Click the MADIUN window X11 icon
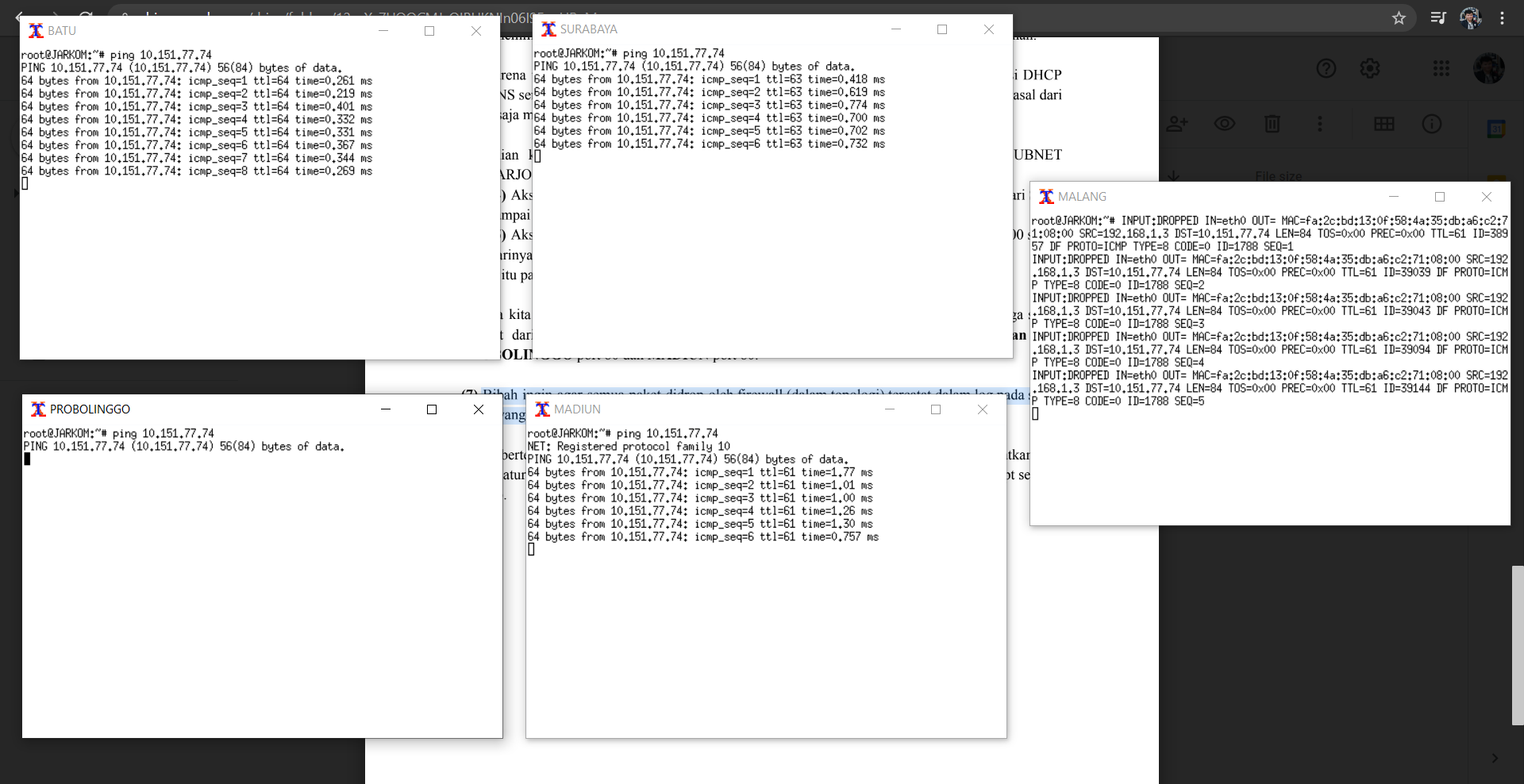This screenshot has width=1524, height=784. [x=542, y=409]
